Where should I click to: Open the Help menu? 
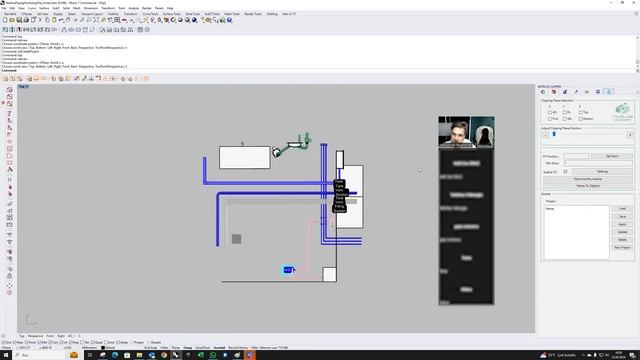[x=170, y=8]
